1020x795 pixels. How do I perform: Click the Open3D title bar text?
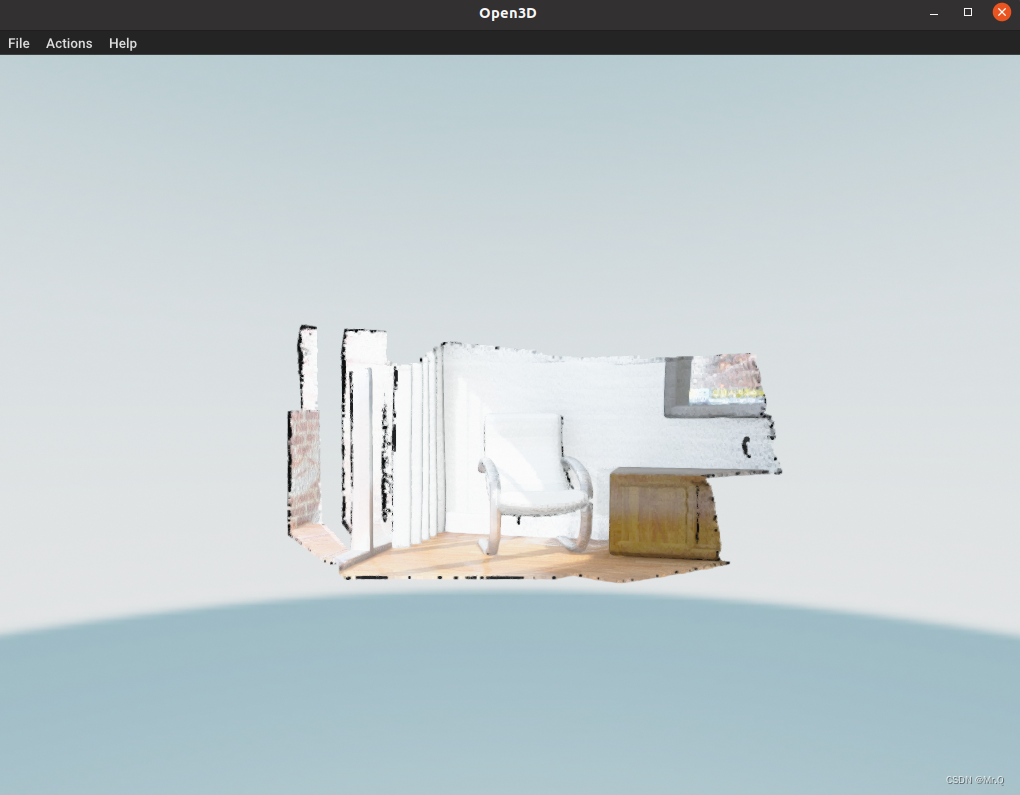508,13
